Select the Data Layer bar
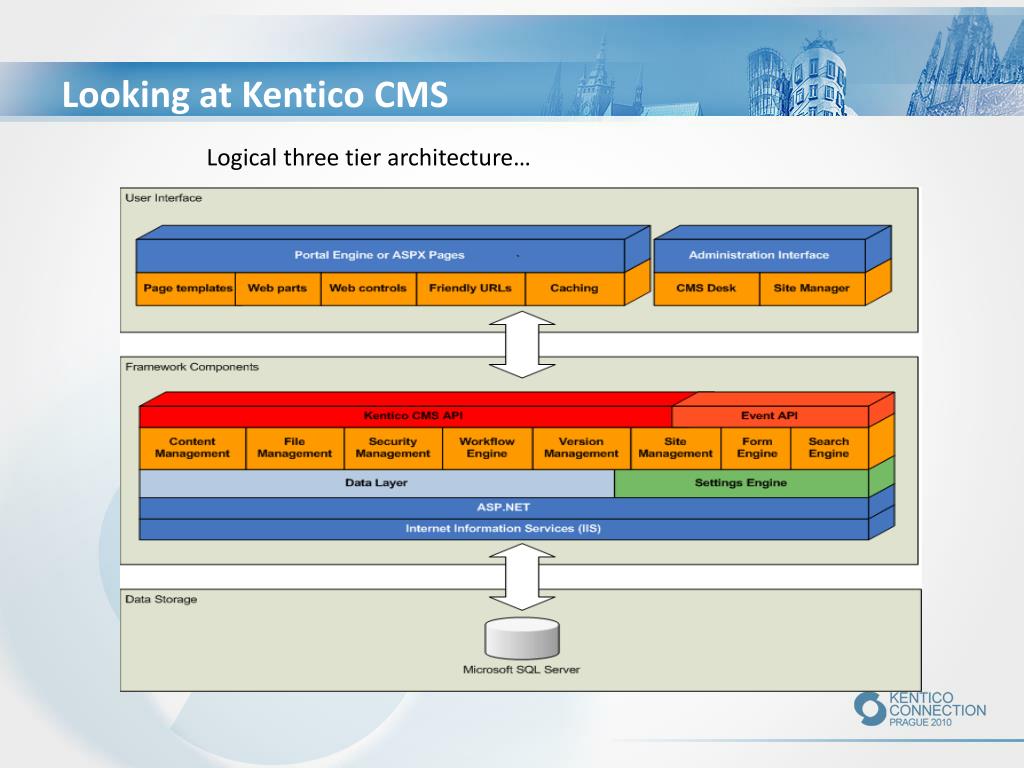 pyautogui.click(x=377, y=483)
